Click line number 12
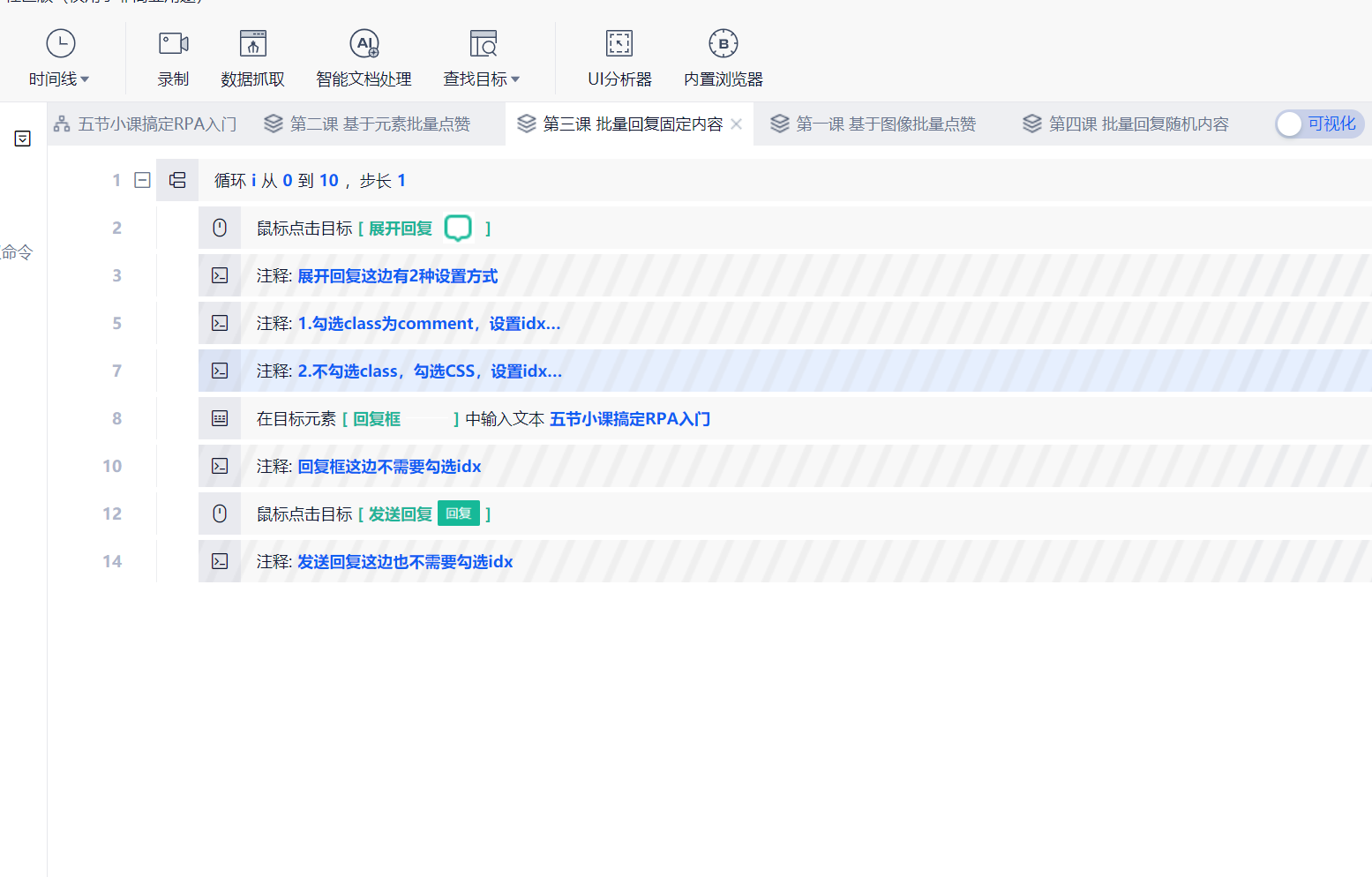This screenshot has width=1372, height=877. (x=112, y=513)
